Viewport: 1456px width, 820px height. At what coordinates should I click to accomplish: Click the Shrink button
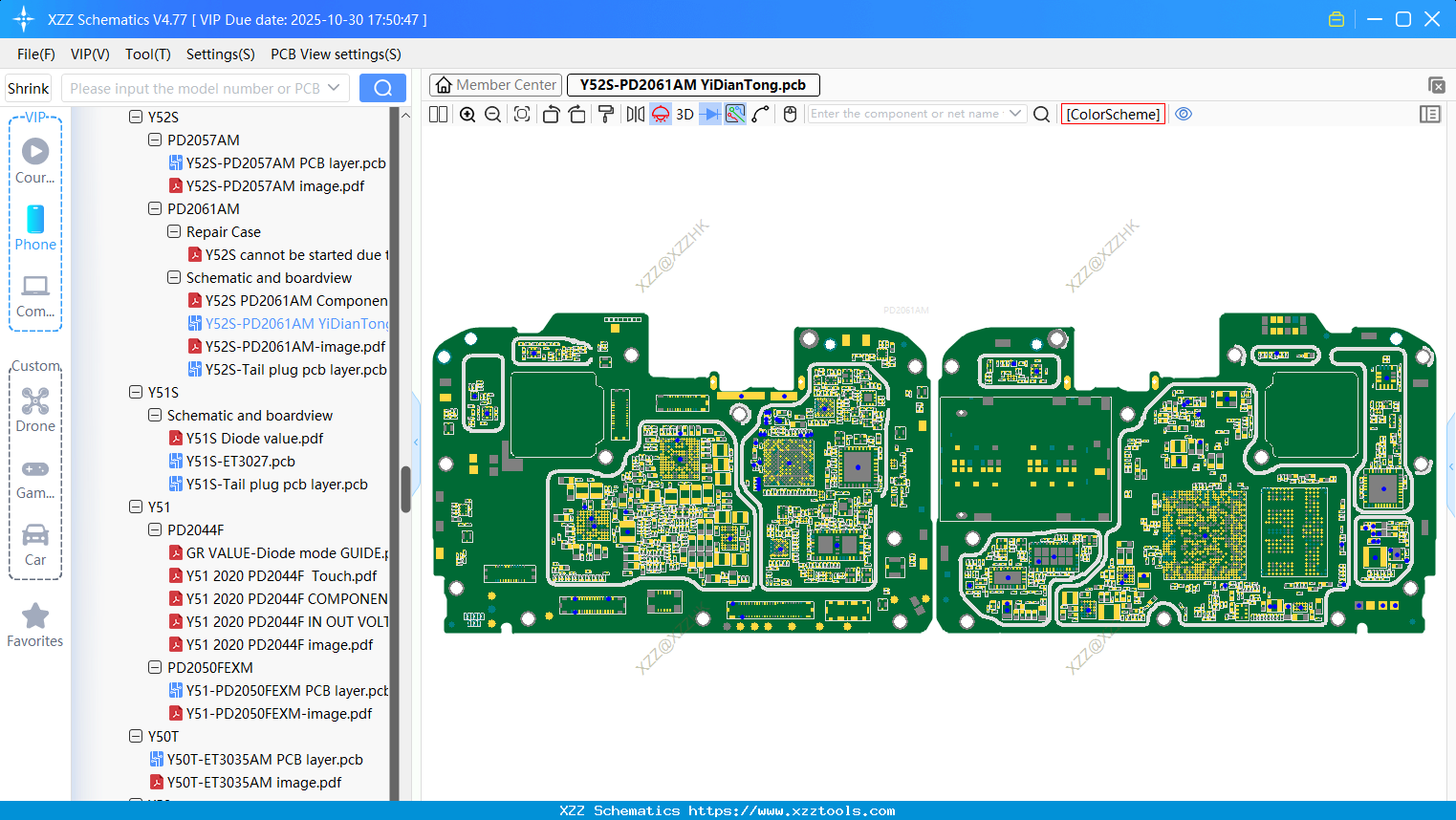pos(29,88)
